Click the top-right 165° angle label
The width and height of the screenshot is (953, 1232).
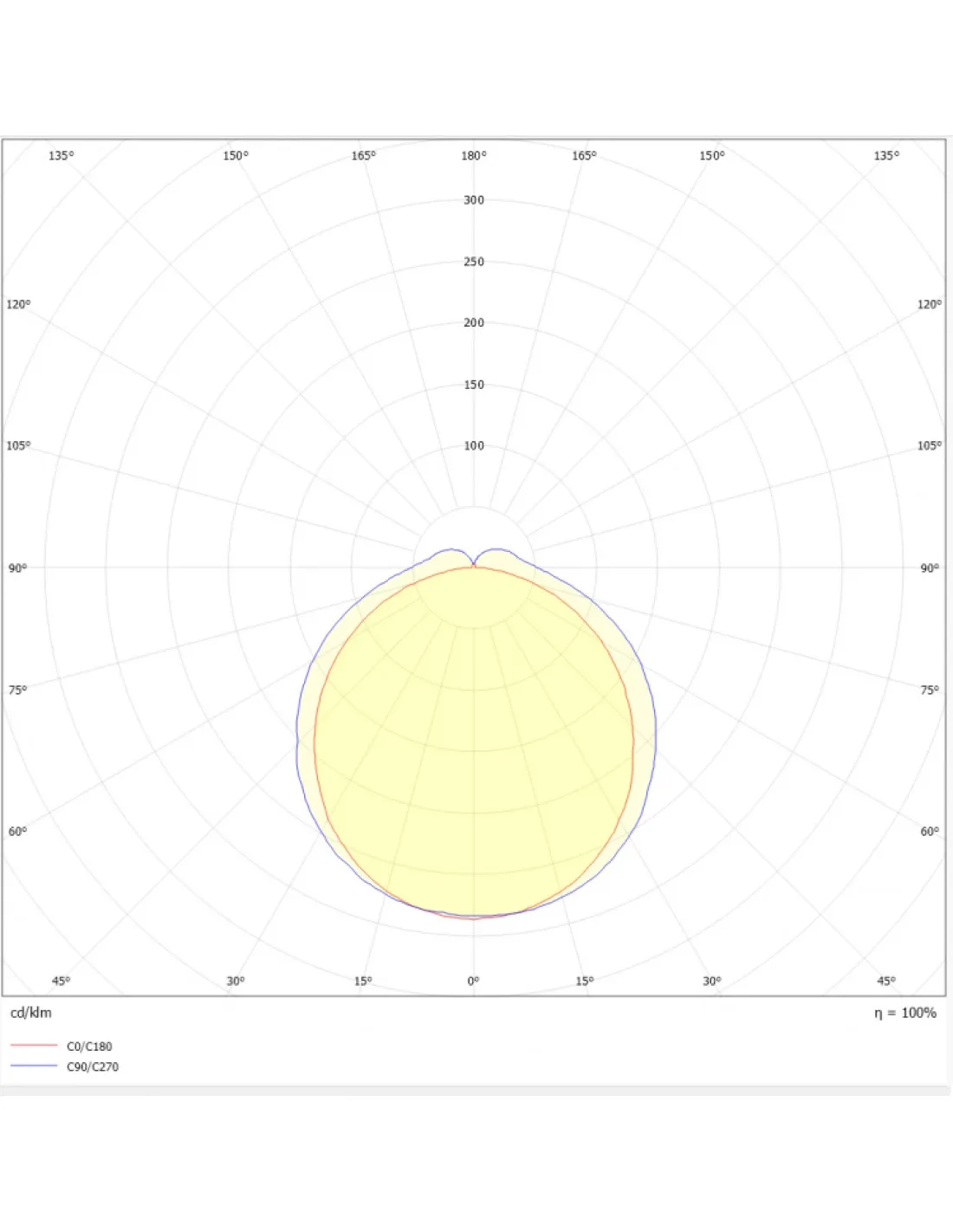(584, 156)
